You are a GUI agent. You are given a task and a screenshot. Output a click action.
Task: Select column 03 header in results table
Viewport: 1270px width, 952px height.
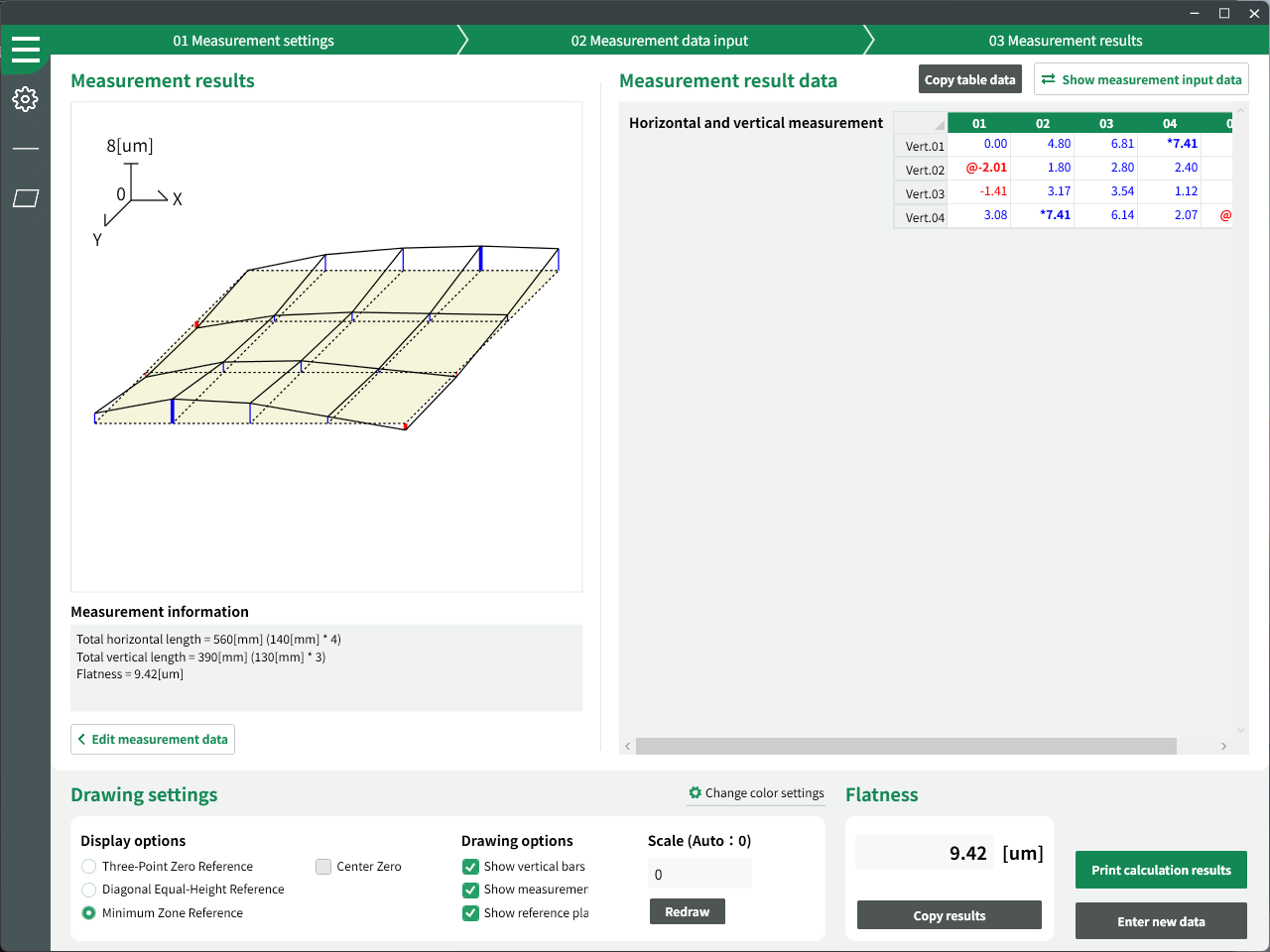point(1105,124)
